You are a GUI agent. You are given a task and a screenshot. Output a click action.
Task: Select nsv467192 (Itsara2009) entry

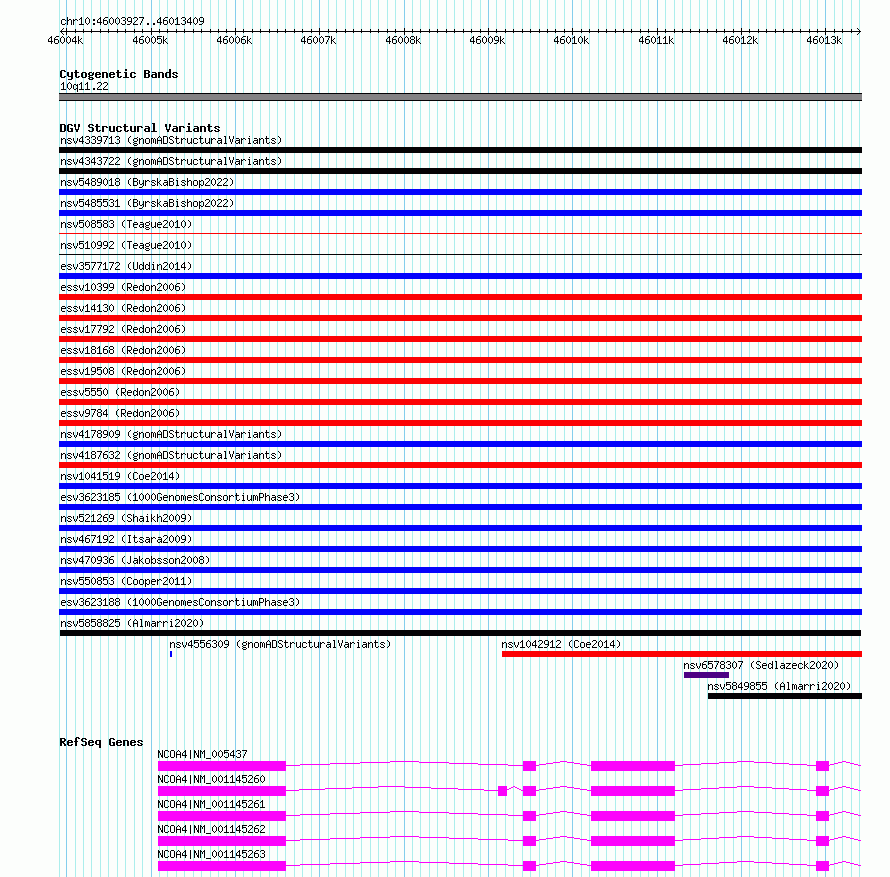pos(126,539)
